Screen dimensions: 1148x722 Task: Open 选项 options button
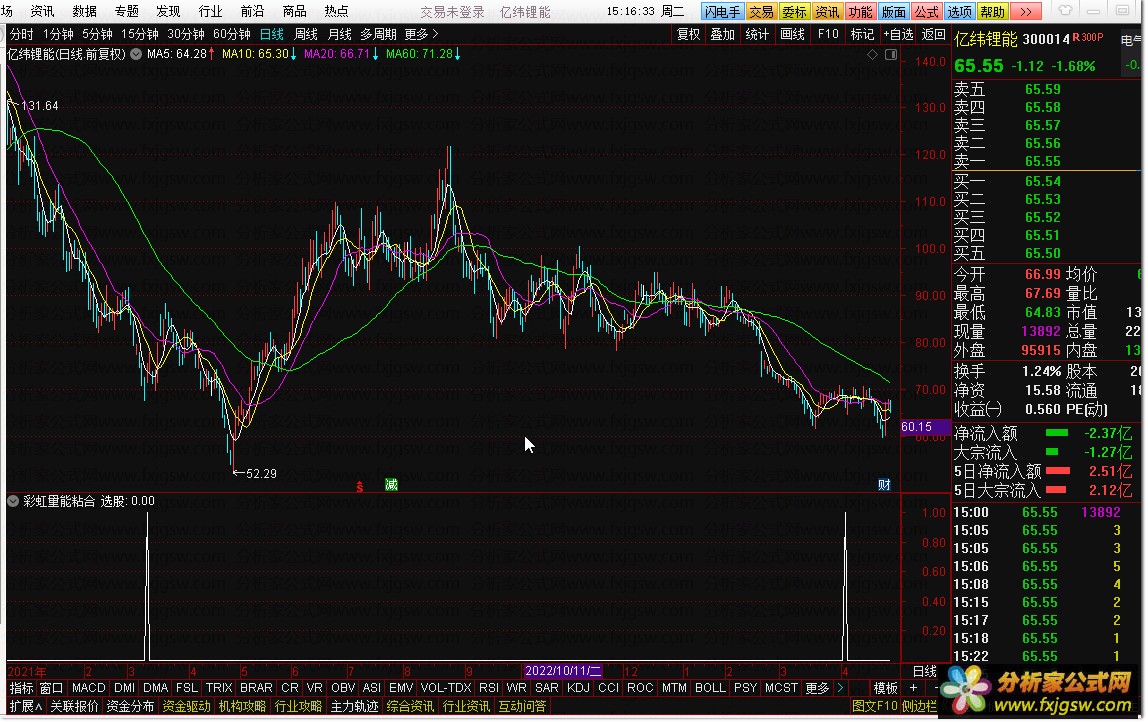[x=959, y=12]
